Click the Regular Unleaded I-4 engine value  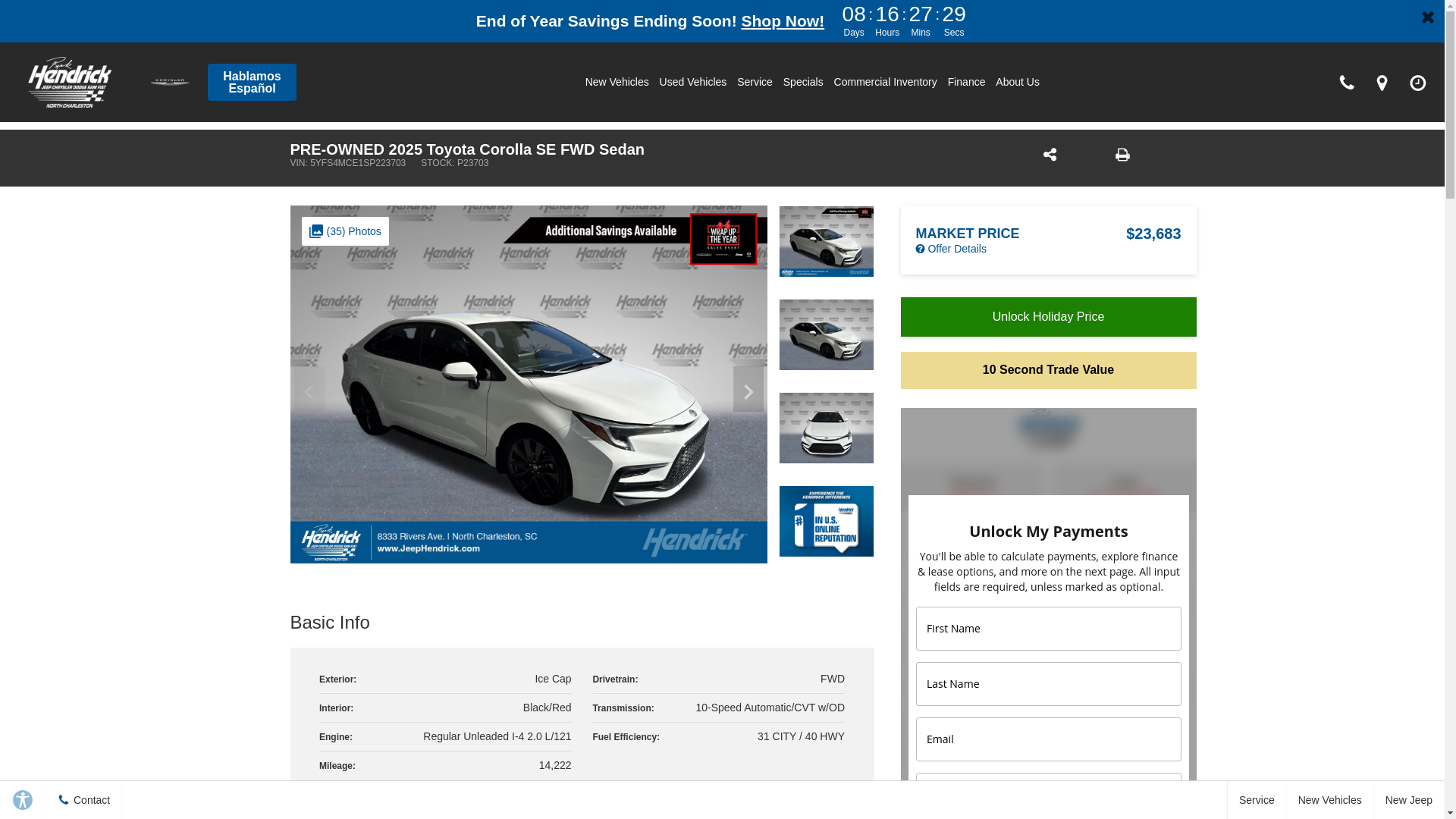tap(497, 736)
